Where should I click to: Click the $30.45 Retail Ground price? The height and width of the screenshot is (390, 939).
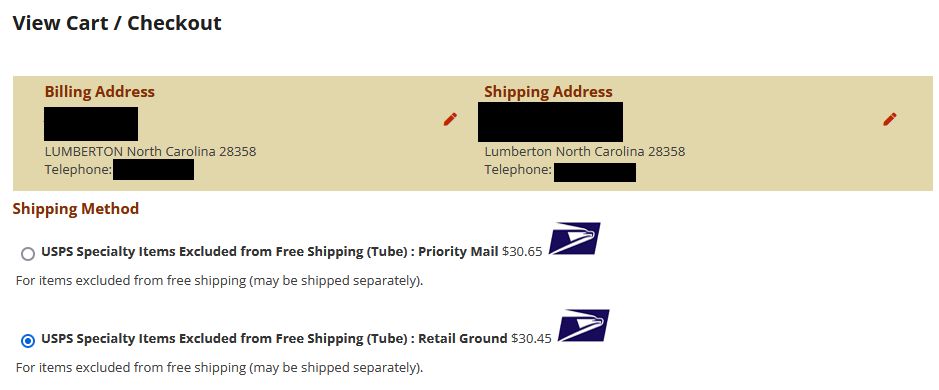pos(531,339)
